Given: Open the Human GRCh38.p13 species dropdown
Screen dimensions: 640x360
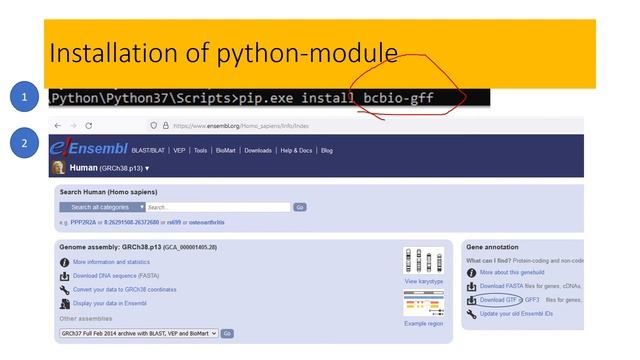Looking at the screenshot, I should (x=109, y=168).
